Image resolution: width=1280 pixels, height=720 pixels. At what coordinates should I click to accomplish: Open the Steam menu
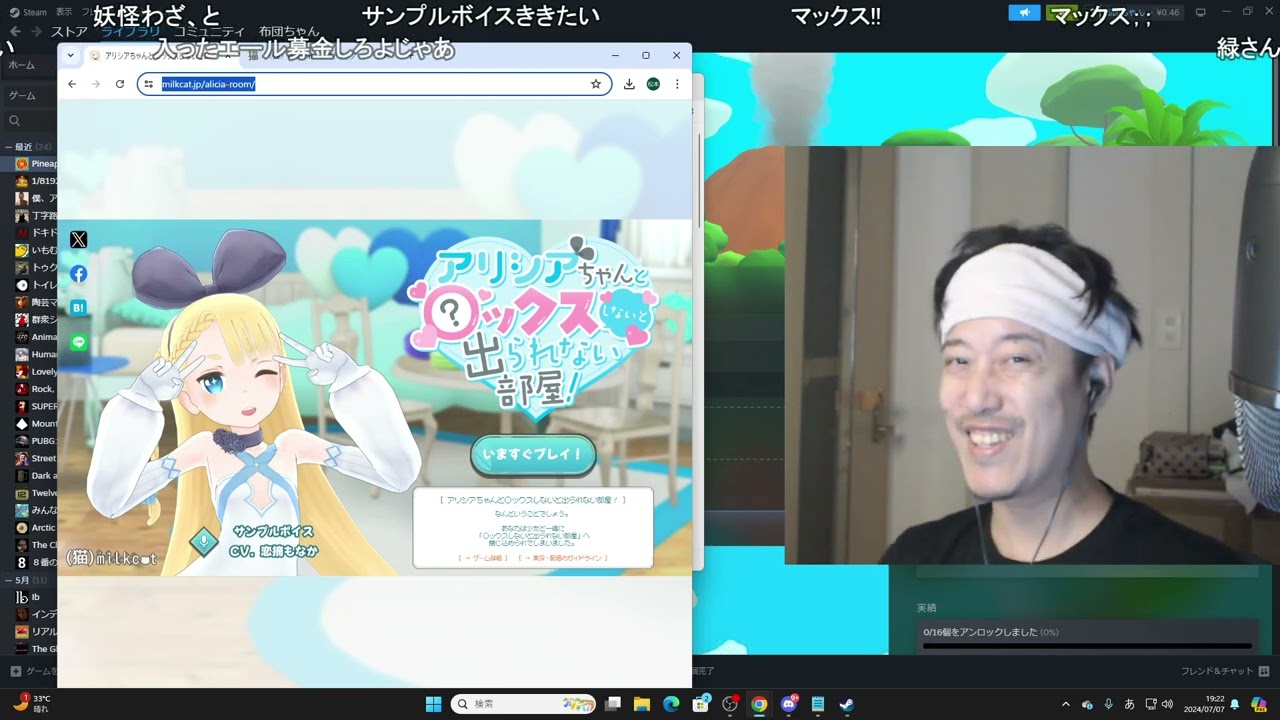click(30, 12)
